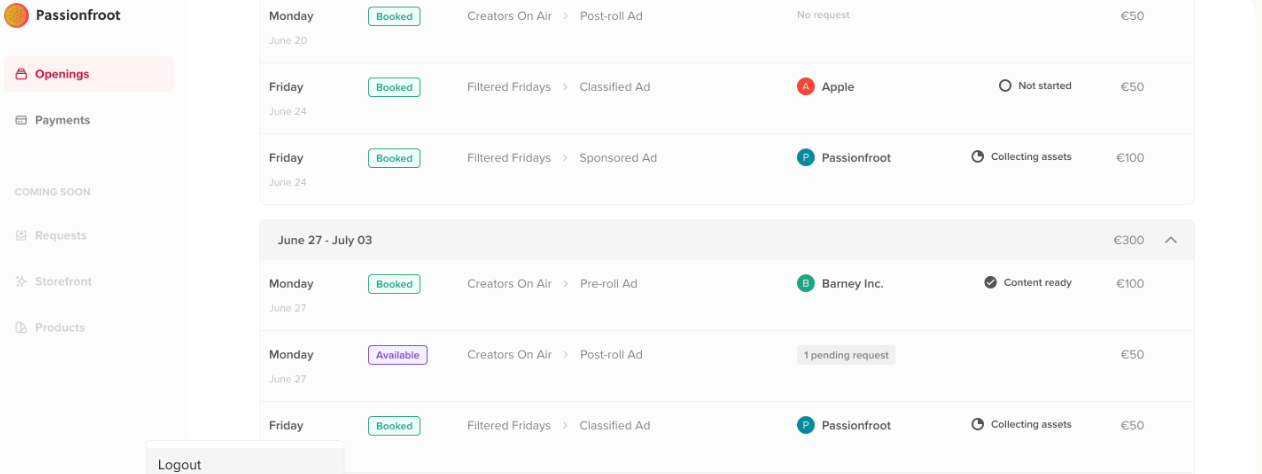Choose Logout from the popup menu

tap(180, 464)
